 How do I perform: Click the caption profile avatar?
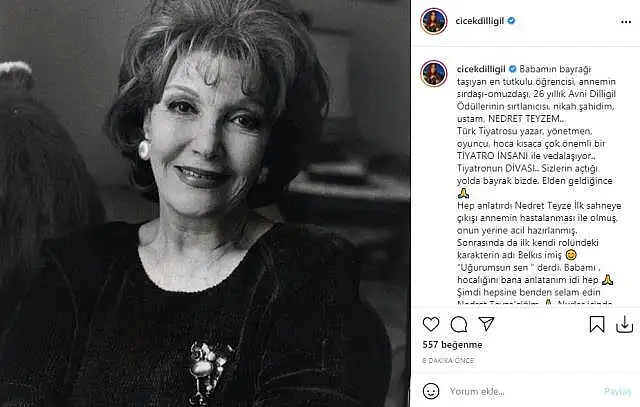coord(433,73)
